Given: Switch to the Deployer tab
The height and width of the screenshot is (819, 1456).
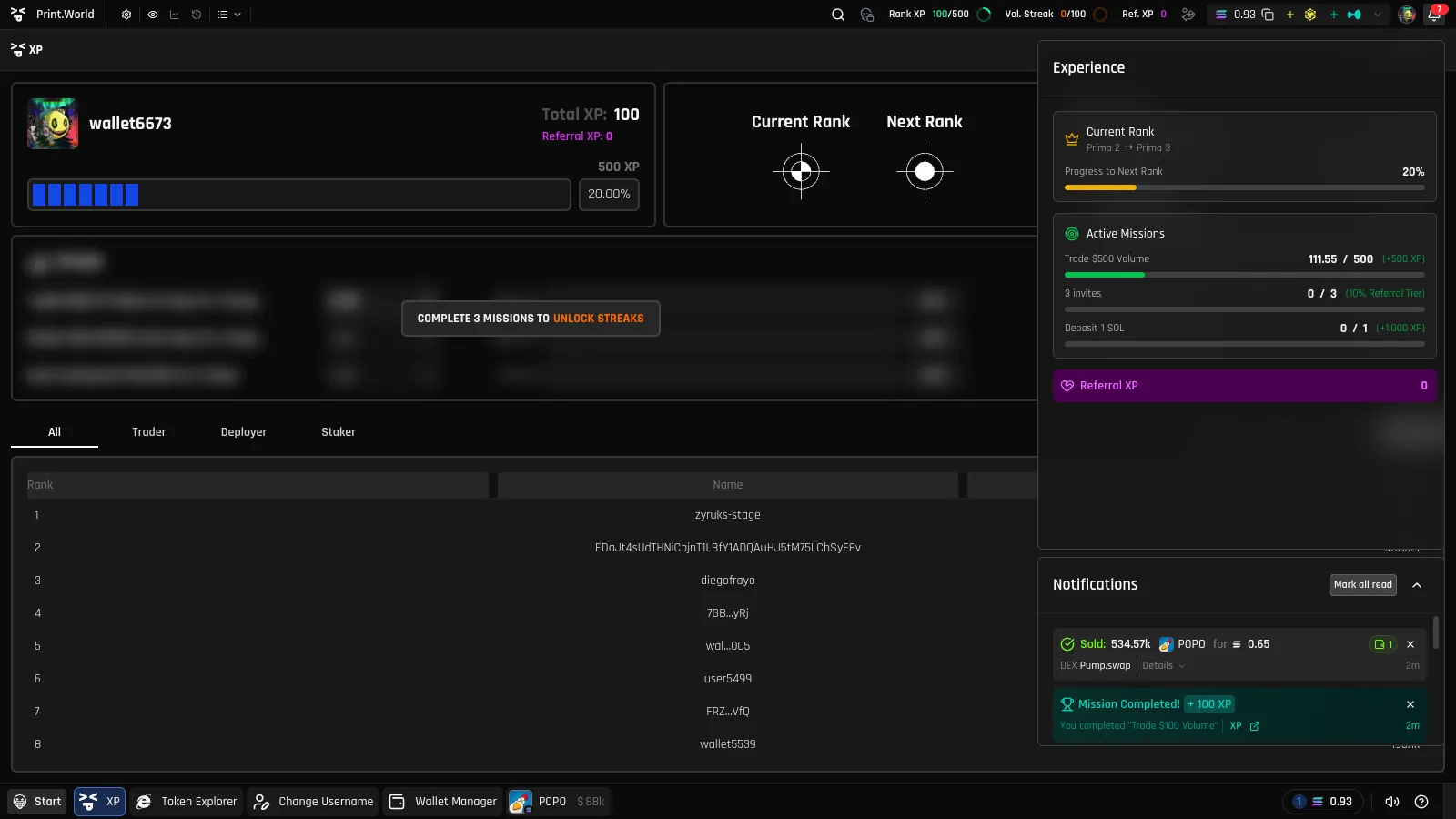Looking at the screenshot, I should coord(244,432).
